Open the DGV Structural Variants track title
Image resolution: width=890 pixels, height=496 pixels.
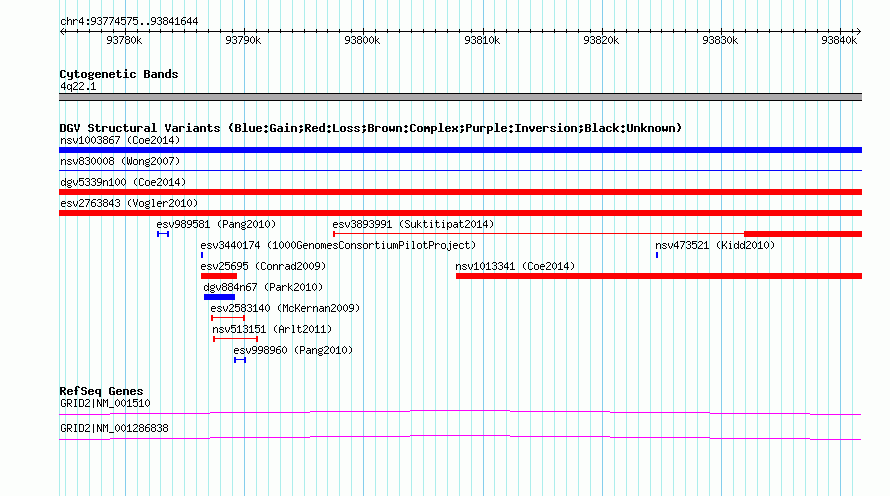[371, 128]
